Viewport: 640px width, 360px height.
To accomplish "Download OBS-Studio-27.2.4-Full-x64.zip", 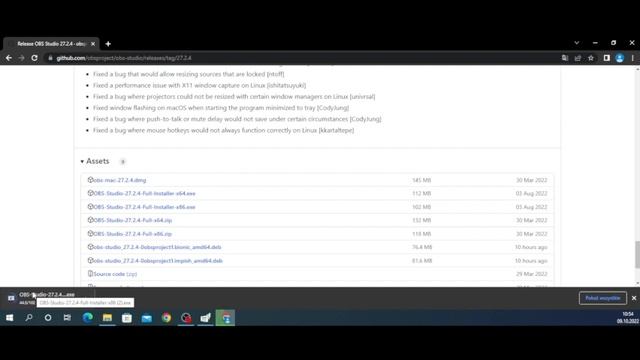I will (x=133, y=220).
